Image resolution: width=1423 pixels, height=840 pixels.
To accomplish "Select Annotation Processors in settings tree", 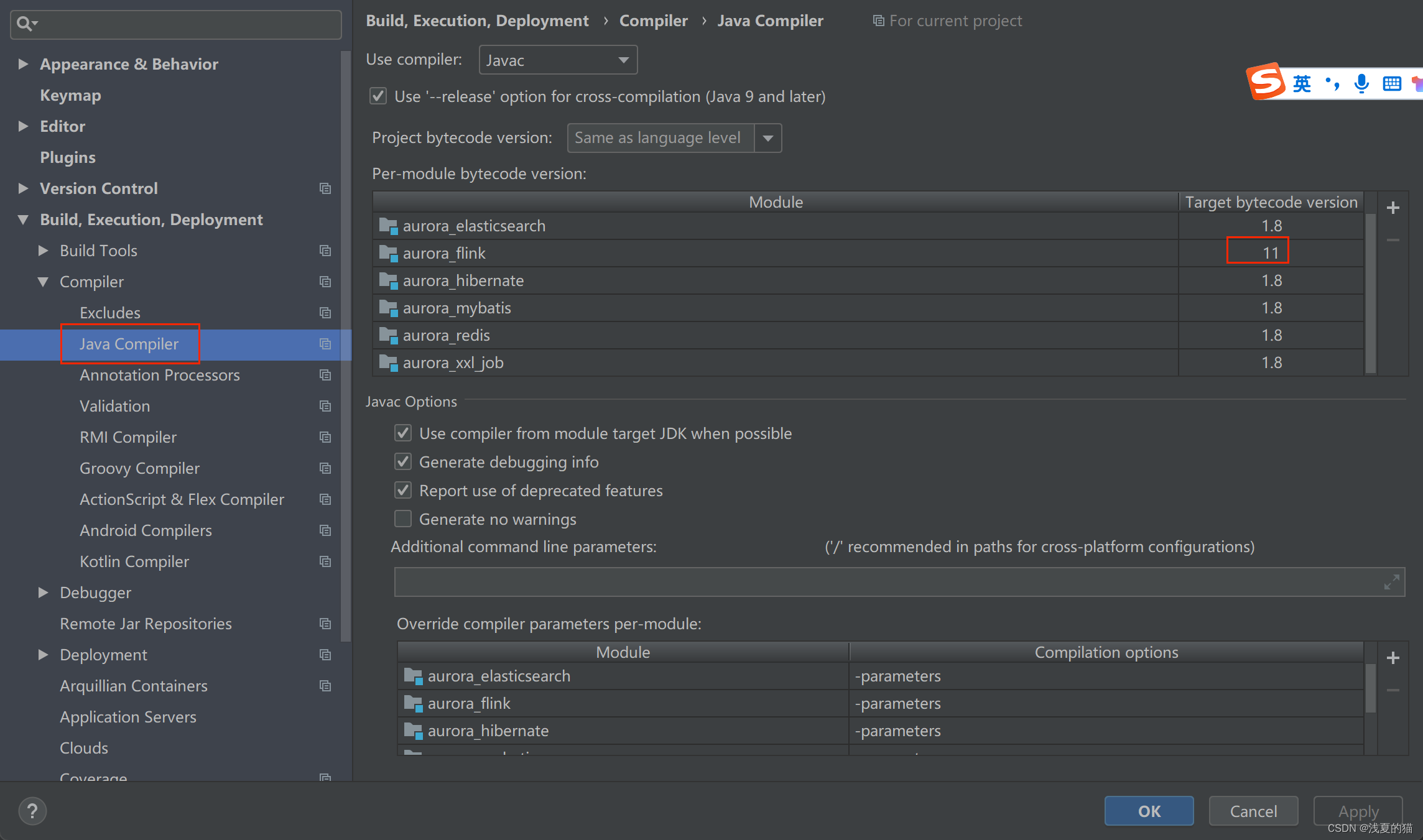I will click(x=160, y=375).
